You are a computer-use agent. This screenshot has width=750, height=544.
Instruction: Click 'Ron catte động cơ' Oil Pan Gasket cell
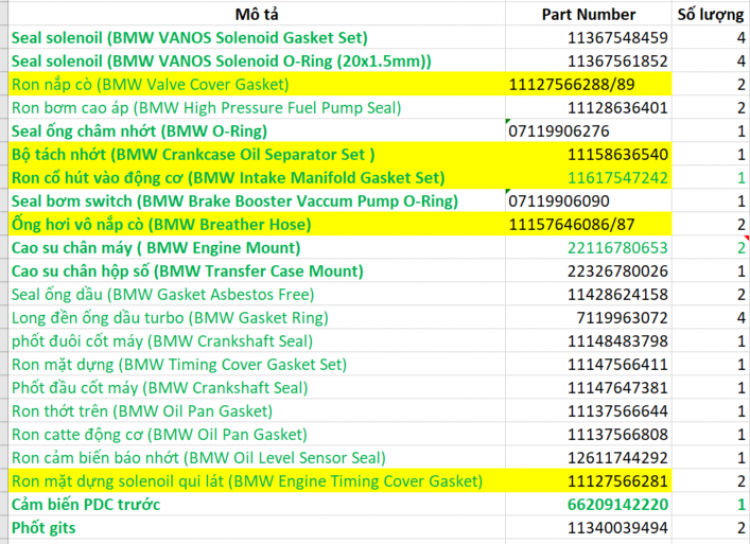point(257,434)
